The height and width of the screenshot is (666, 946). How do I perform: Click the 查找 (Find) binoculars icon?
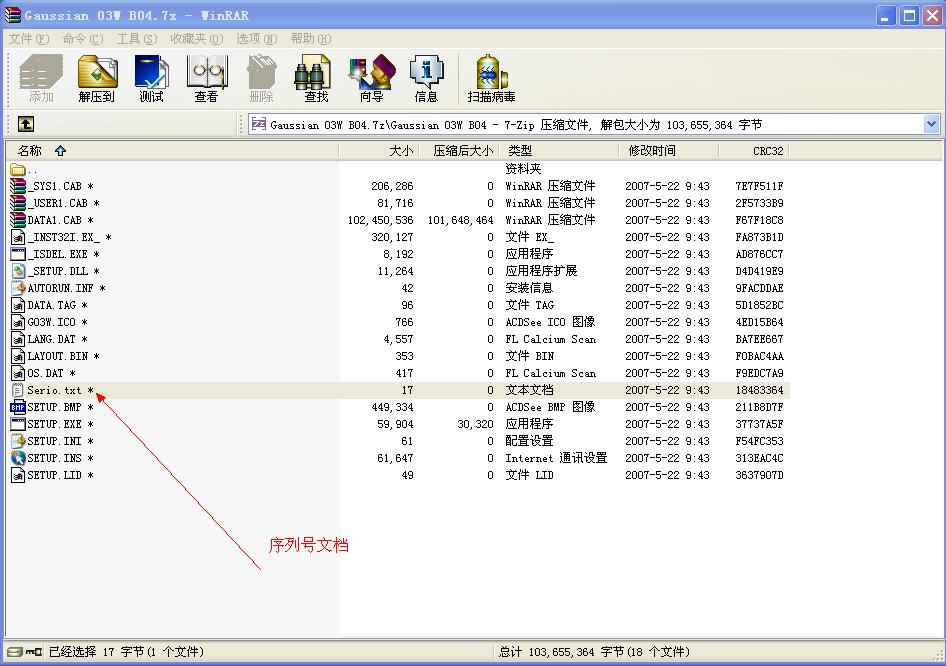pos(315,77)
